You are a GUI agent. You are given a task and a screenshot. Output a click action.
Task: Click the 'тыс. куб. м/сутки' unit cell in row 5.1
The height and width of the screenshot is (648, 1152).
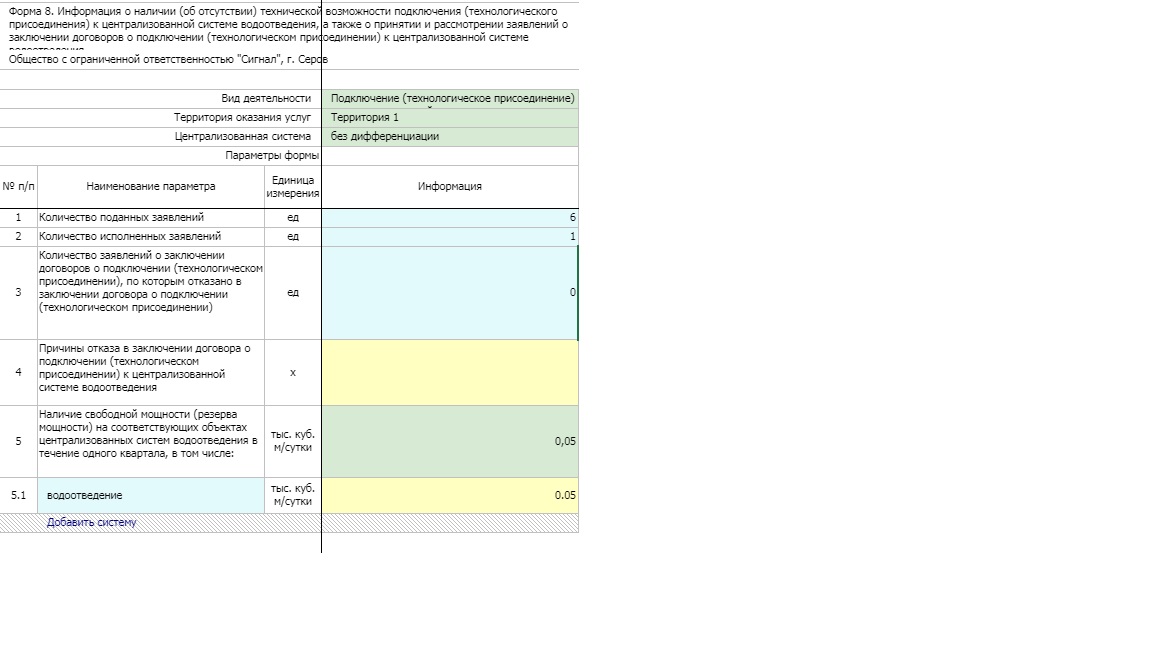(292, 495)
